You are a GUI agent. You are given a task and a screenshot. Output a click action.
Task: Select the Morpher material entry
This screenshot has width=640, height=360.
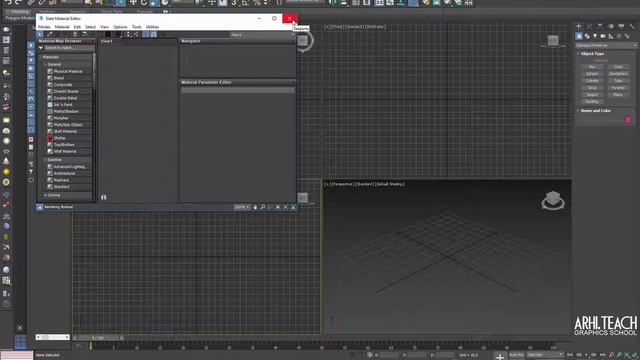(69, 118)
